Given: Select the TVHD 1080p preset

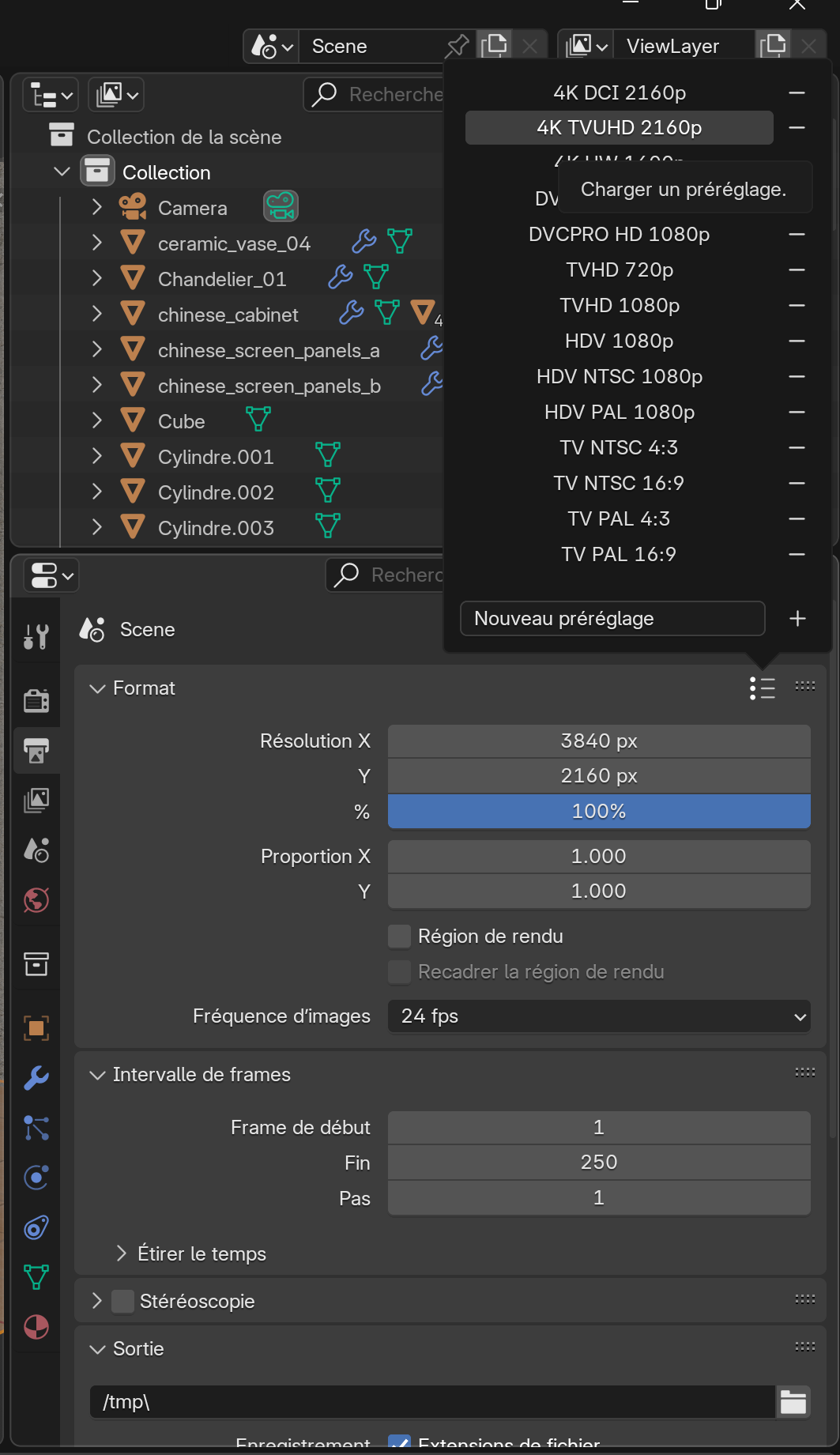Looking at the screenshot, I should click(x=619, y=306).
